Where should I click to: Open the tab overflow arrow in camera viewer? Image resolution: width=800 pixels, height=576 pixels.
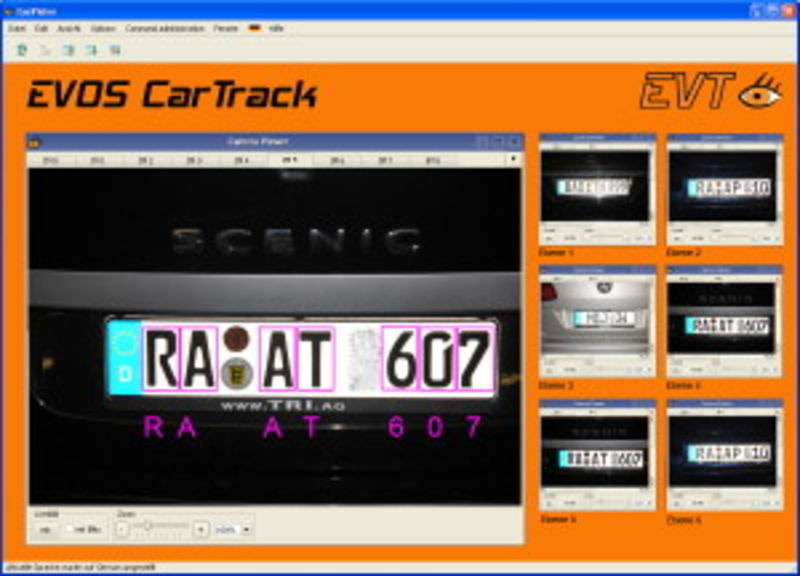click(513, 159)
